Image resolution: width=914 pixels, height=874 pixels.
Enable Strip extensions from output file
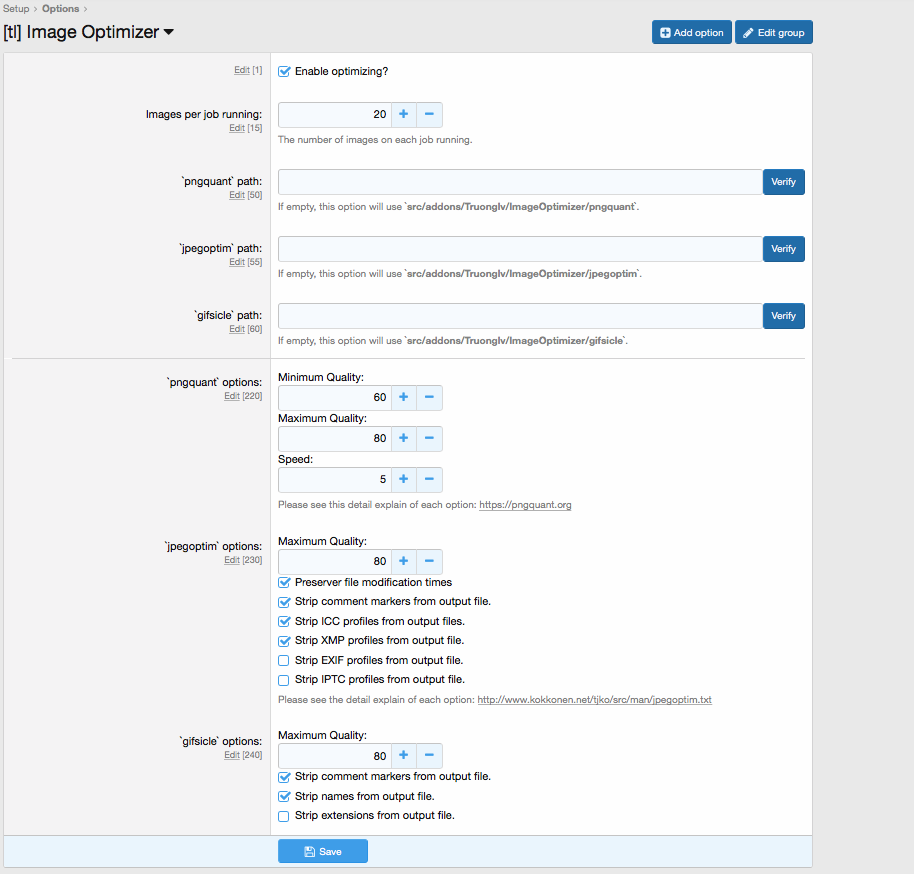[x=284, y=816]
